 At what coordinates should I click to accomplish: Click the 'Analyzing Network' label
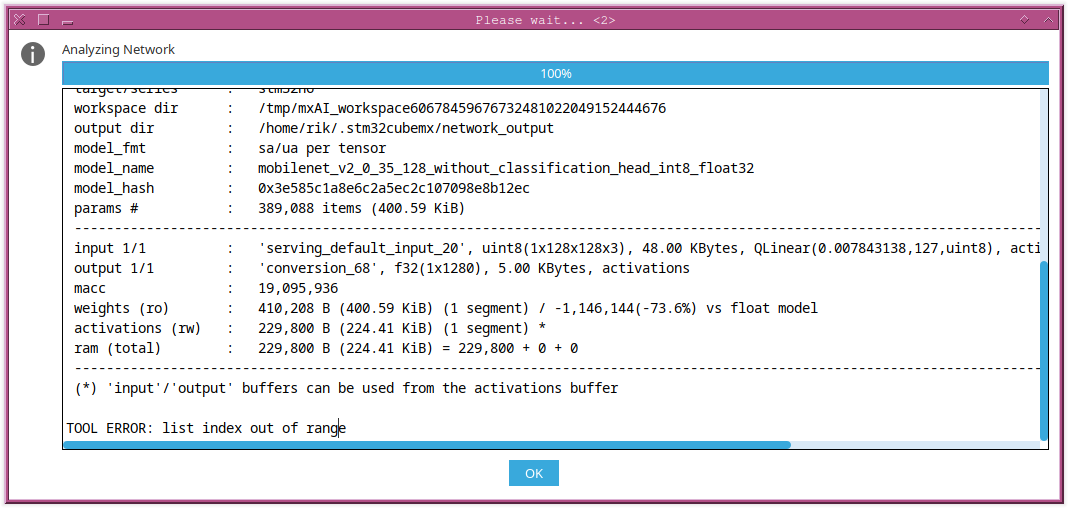[118, 50]
